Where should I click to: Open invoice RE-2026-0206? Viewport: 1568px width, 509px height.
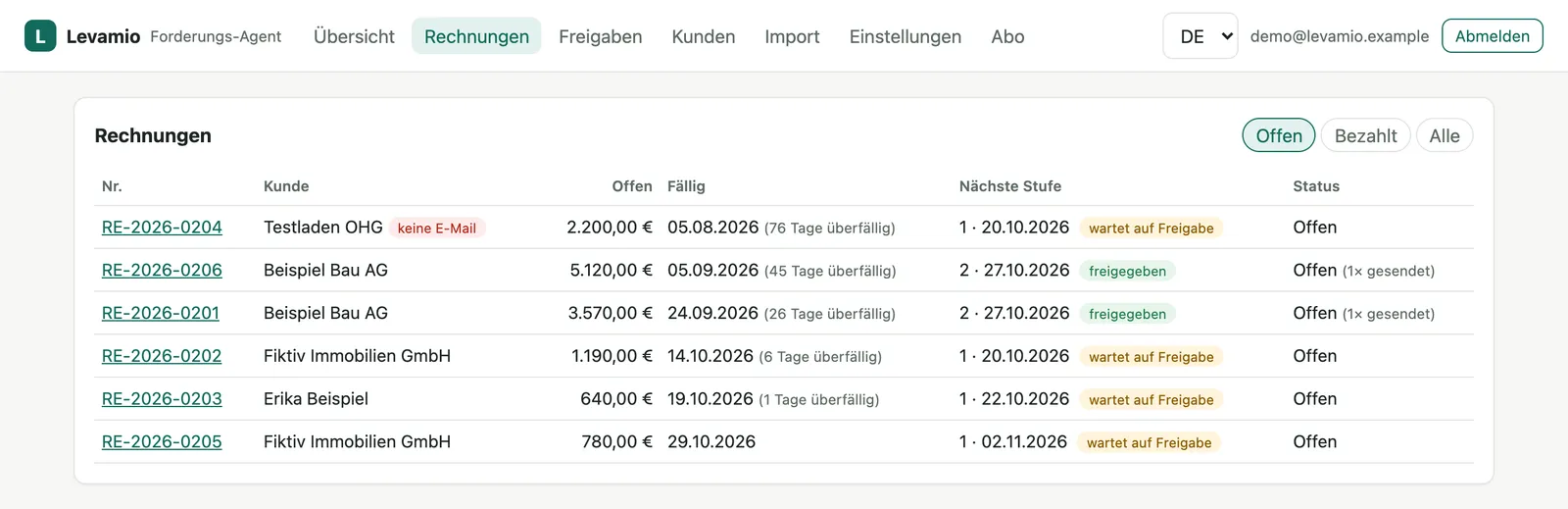[162, 271]
